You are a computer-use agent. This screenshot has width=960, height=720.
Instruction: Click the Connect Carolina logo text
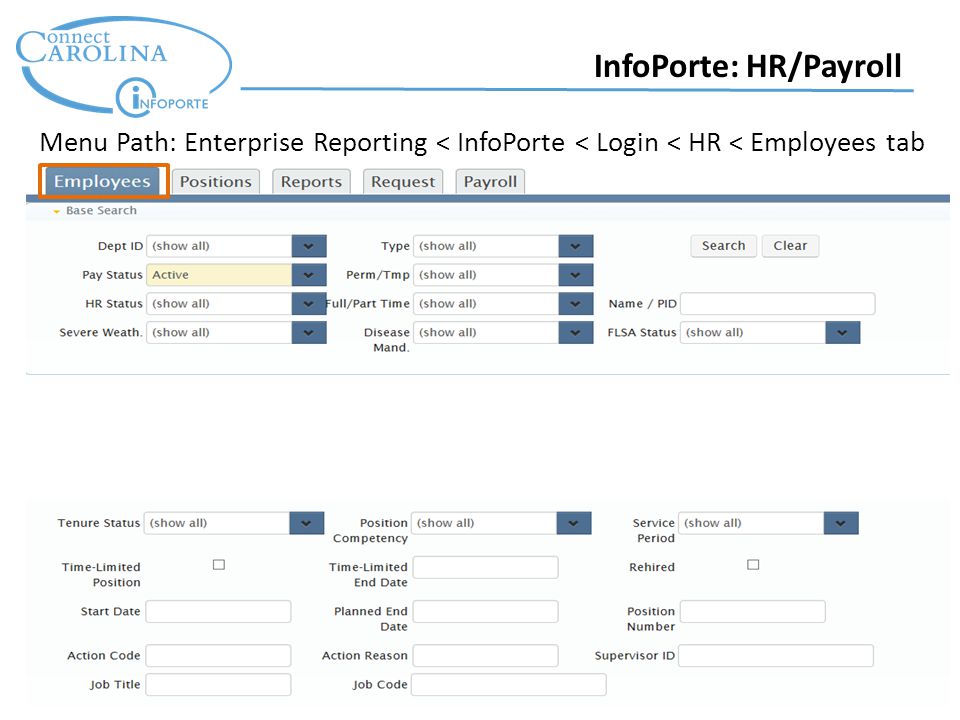[92, 47]
